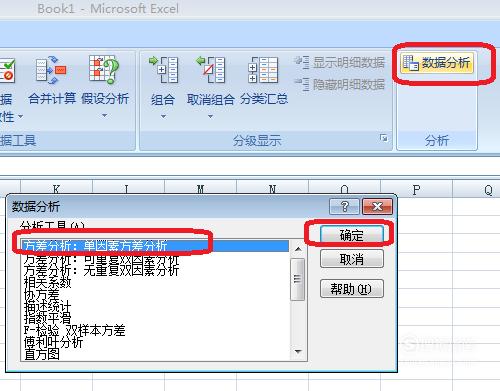Click the 合并计算 consolidate icon
This screenshot has height=391, width=500.
[51, 70]
